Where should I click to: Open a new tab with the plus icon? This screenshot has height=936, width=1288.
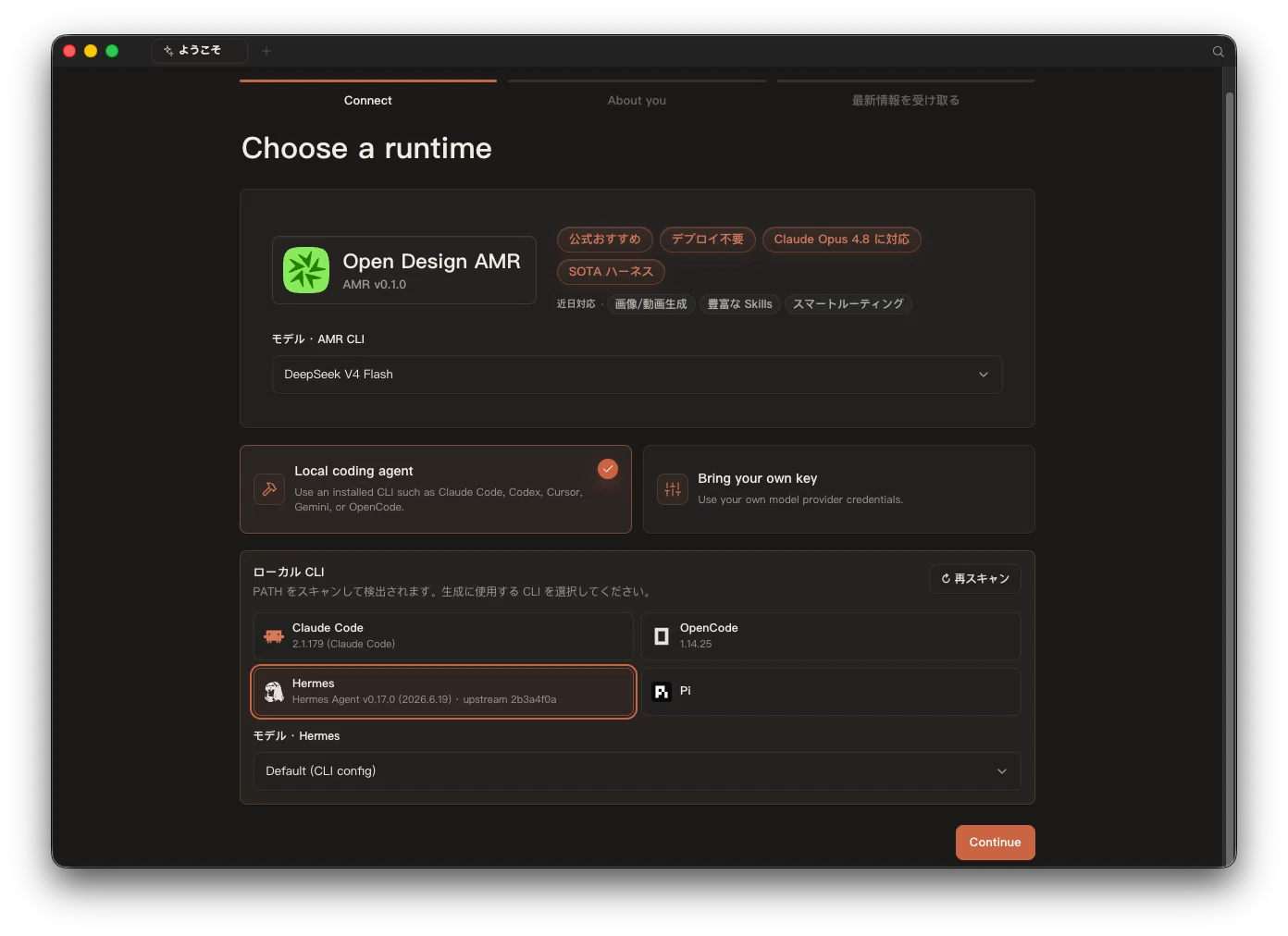(266, 51)
